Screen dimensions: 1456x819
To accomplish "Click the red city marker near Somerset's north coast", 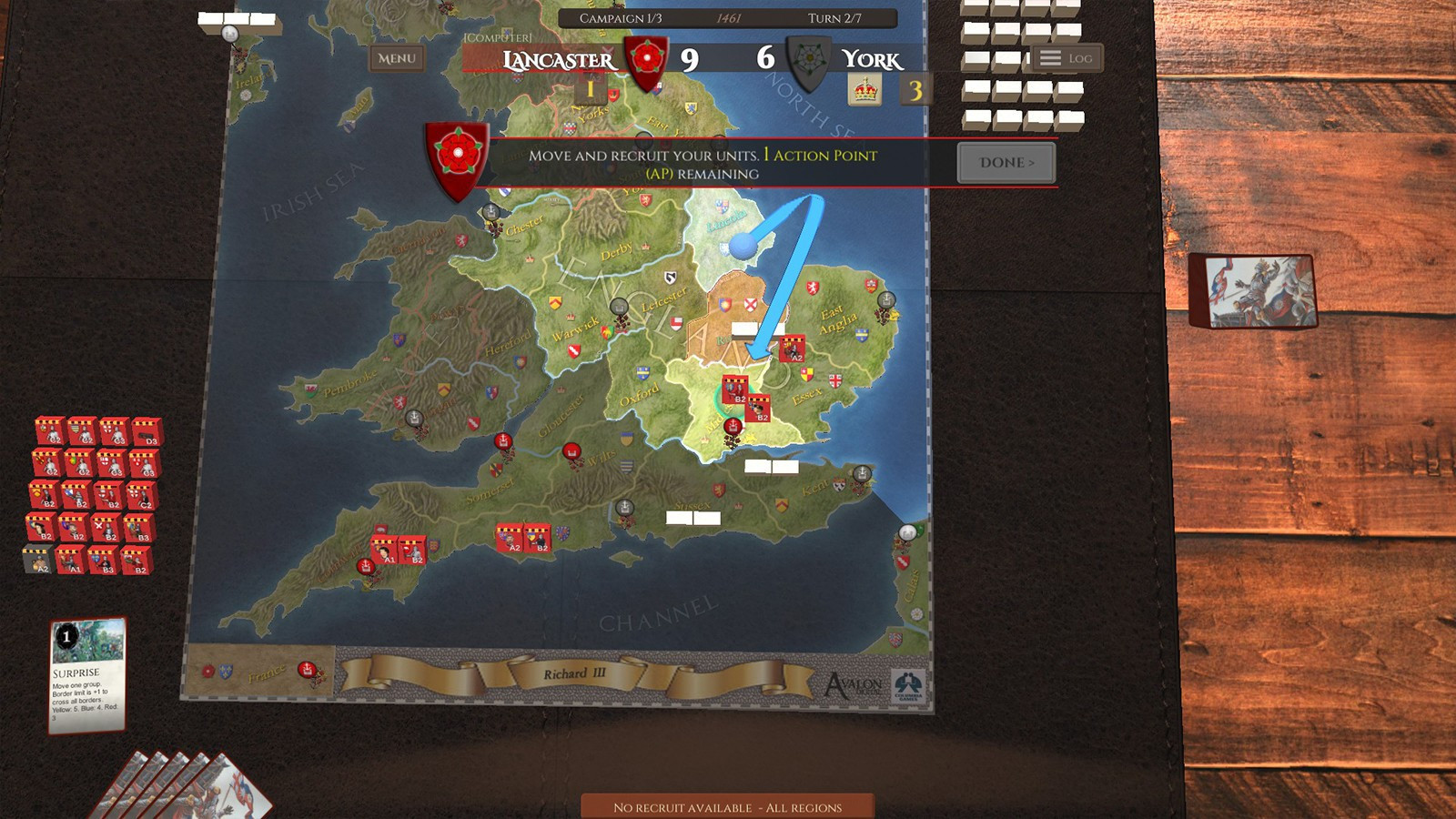I will (502, 442).
